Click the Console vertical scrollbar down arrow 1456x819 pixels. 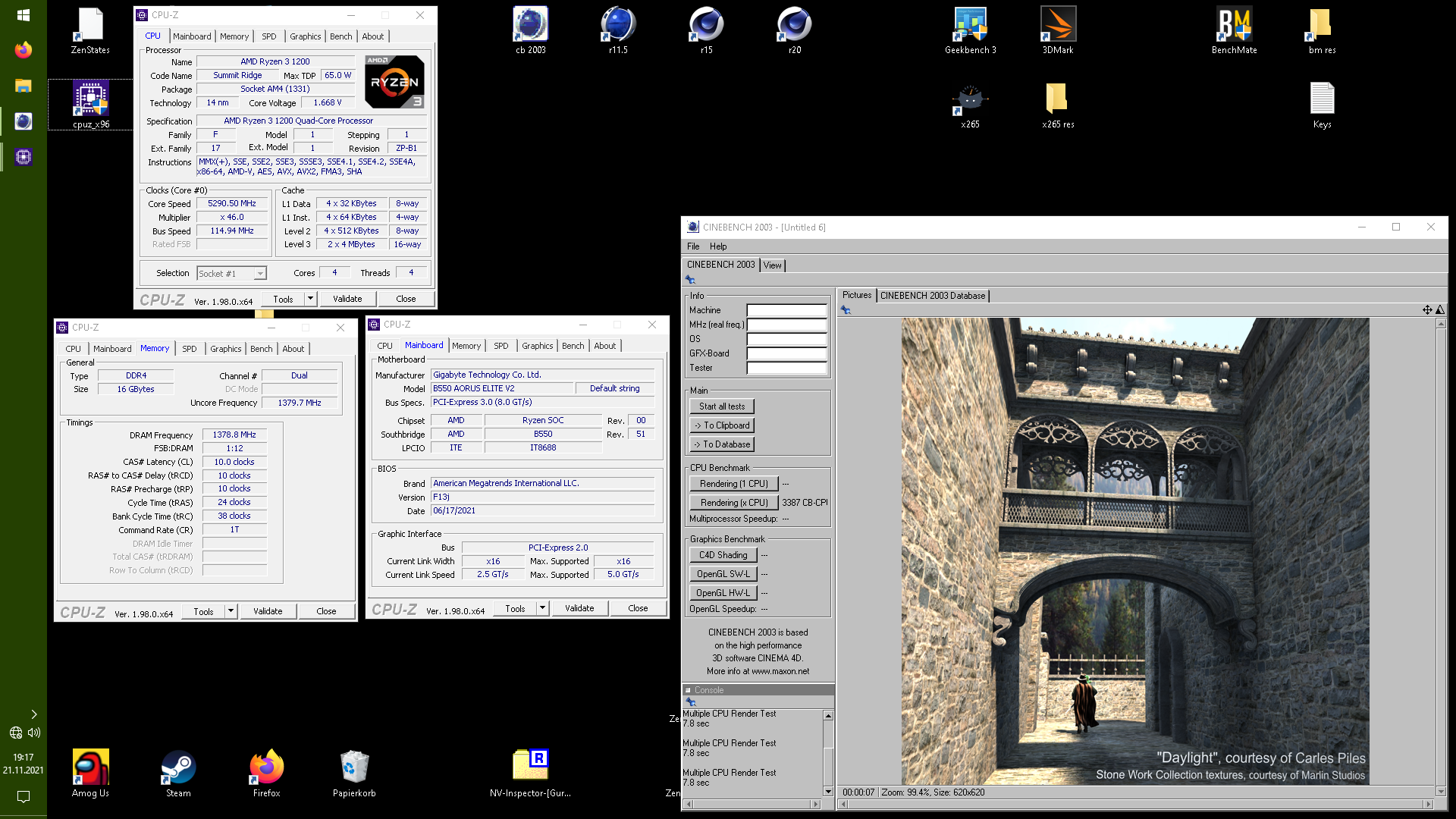coord(828,792)
